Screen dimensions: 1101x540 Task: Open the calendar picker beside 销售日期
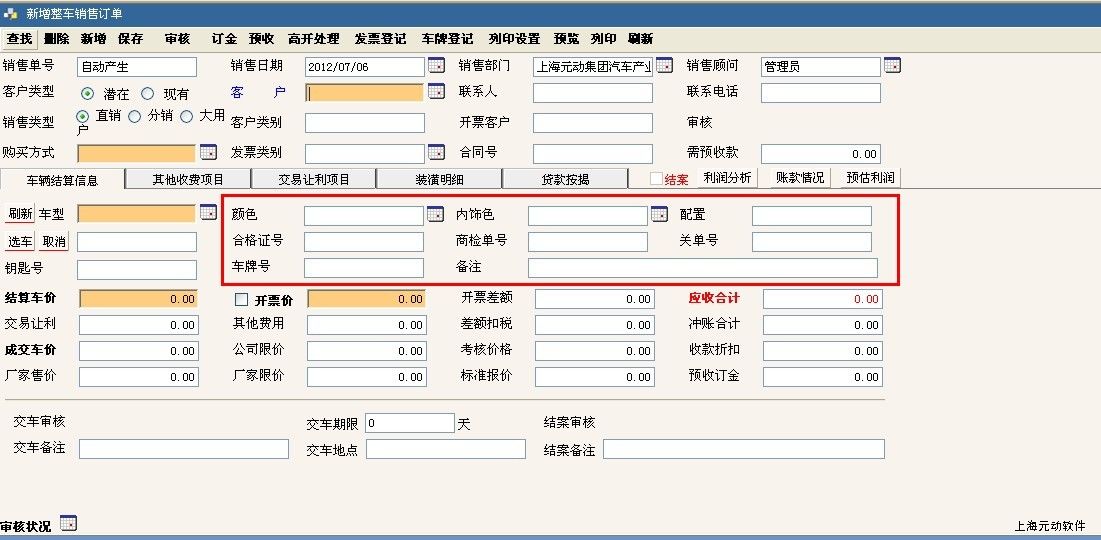[436, 66]
